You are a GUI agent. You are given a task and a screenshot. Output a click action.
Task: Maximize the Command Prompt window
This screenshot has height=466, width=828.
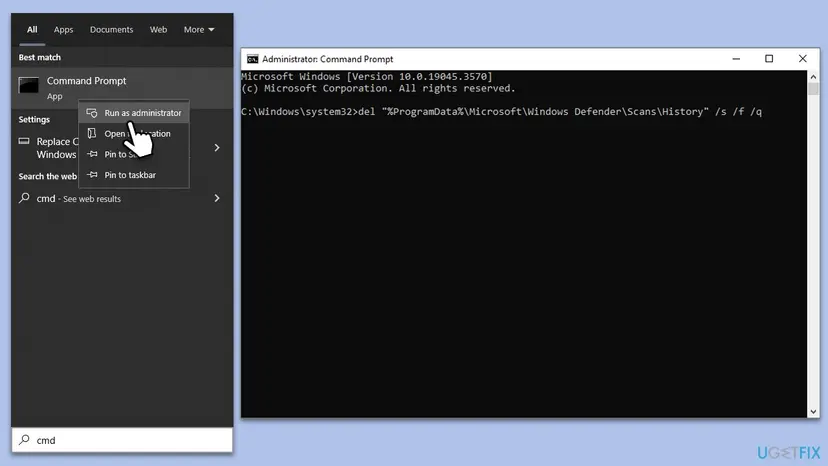click(x=769, y=59)
